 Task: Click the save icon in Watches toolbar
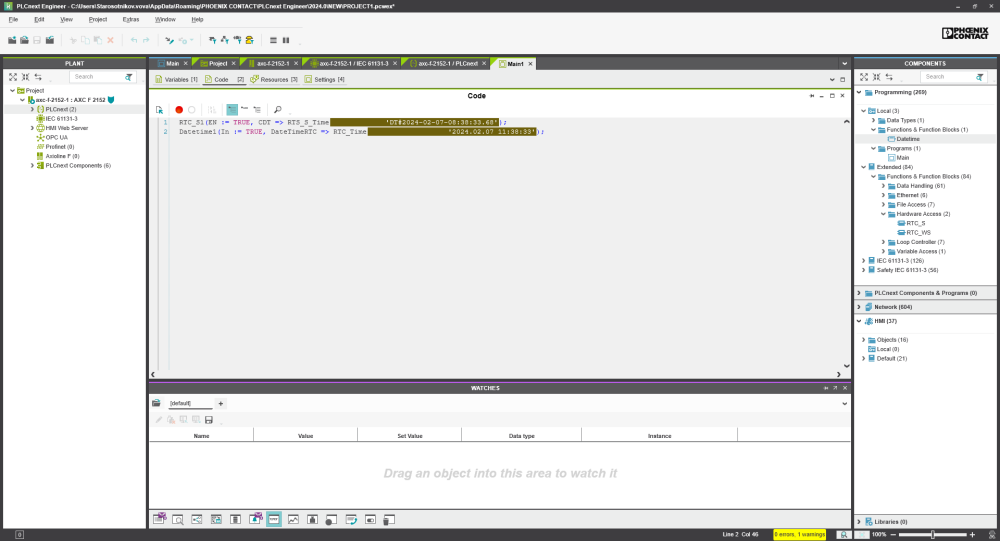coord(209,420)
